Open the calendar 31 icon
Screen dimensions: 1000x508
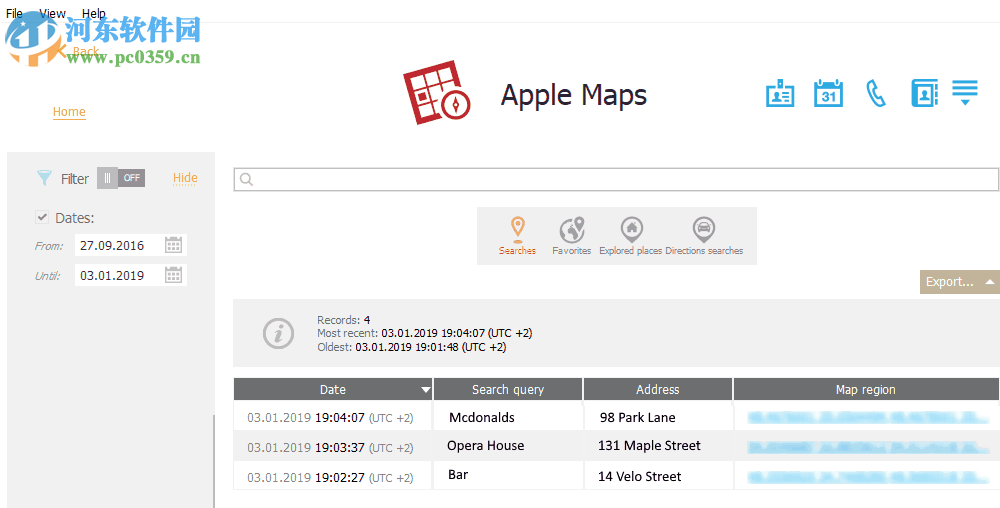tap(828, 94)
